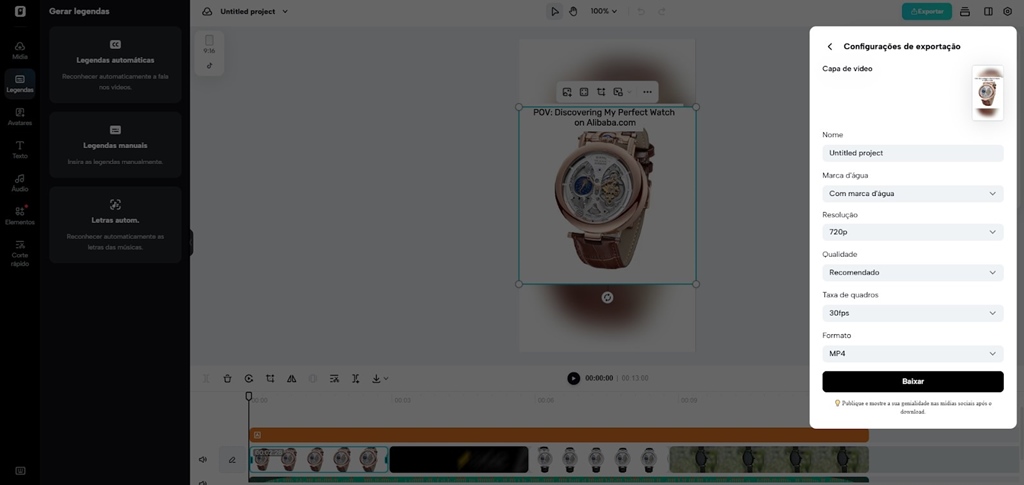Select the video cover thumbnail
Image resolution: width=1024 pixels, height=485 pixels.
(987, 93)
